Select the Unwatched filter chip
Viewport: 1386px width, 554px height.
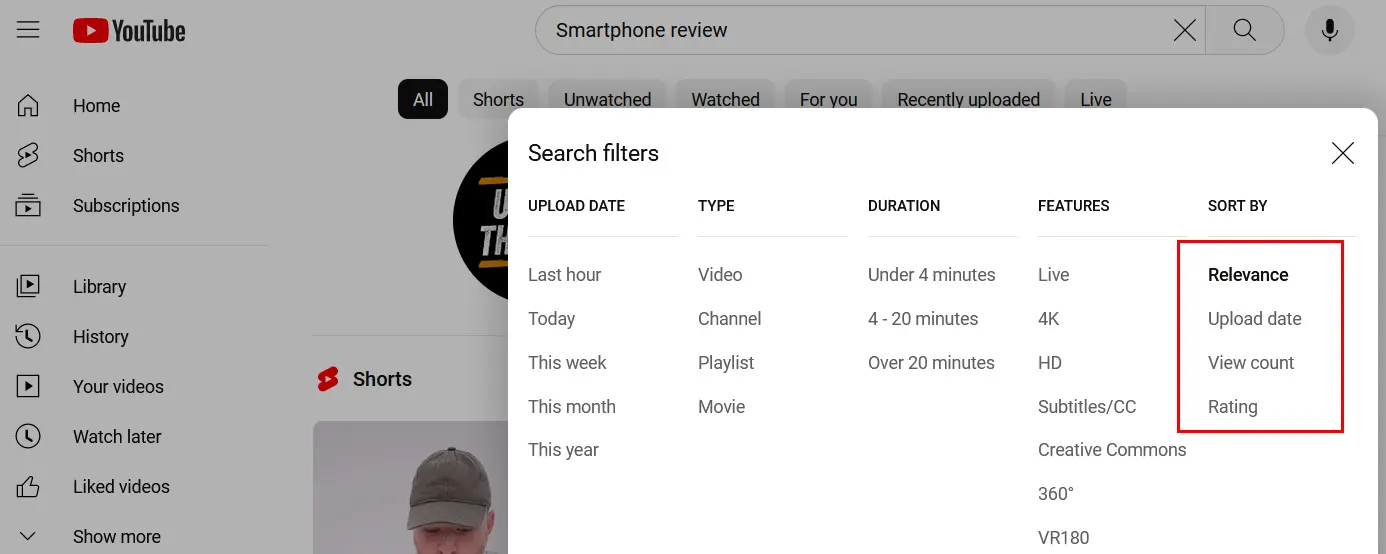coord(607,100)
